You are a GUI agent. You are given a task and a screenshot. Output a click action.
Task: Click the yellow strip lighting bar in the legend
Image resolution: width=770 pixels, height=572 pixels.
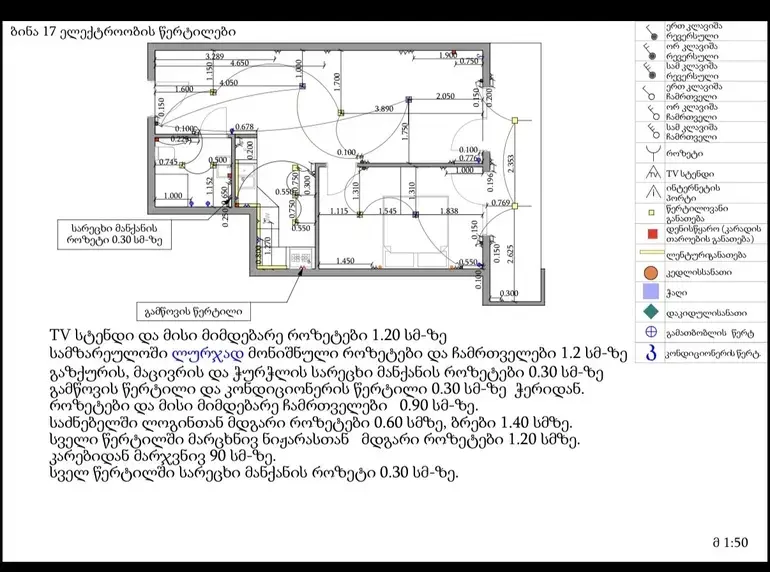pyautogui.click(x=652, y=253)
